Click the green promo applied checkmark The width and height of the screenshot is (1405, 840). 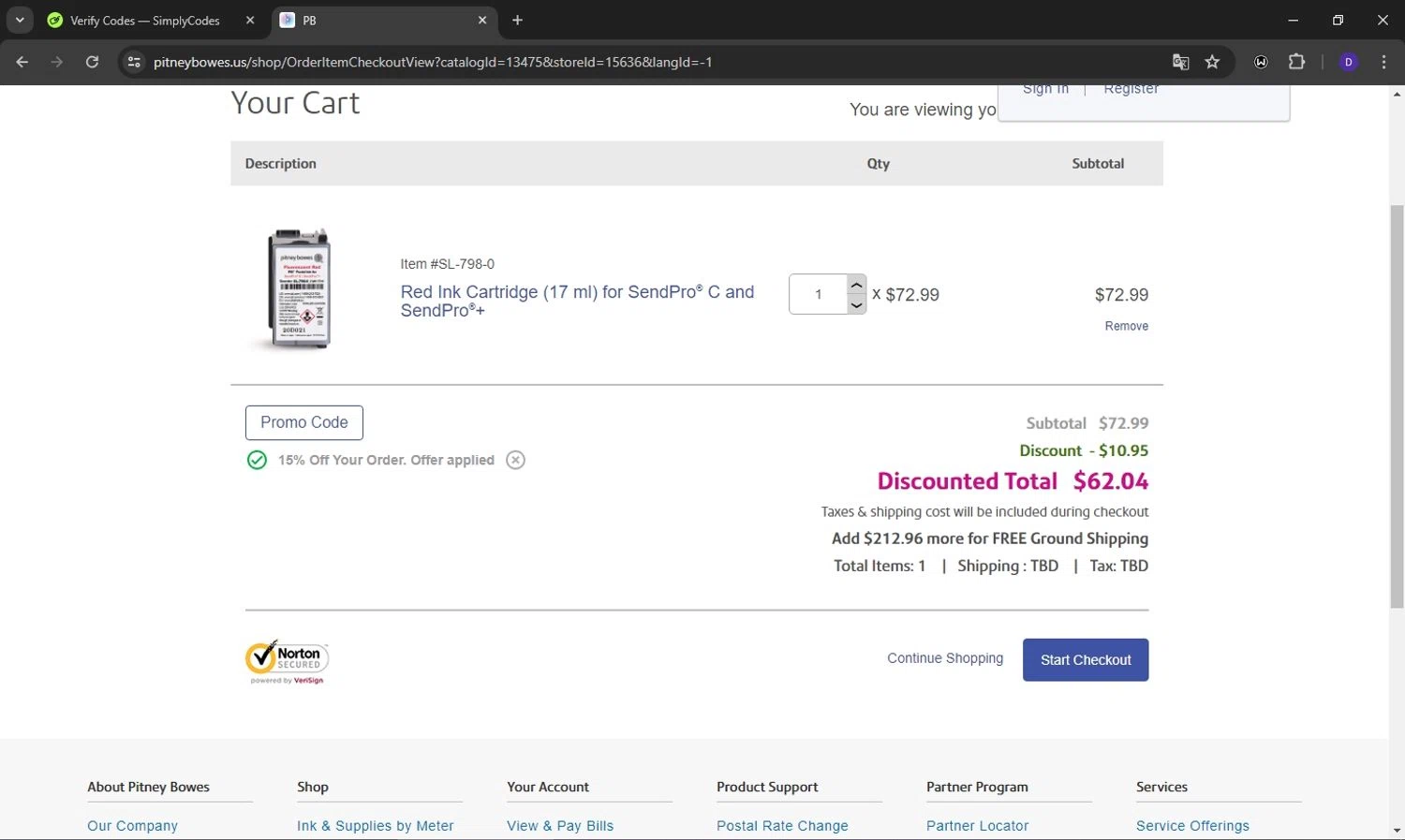(x=257, y=460)
